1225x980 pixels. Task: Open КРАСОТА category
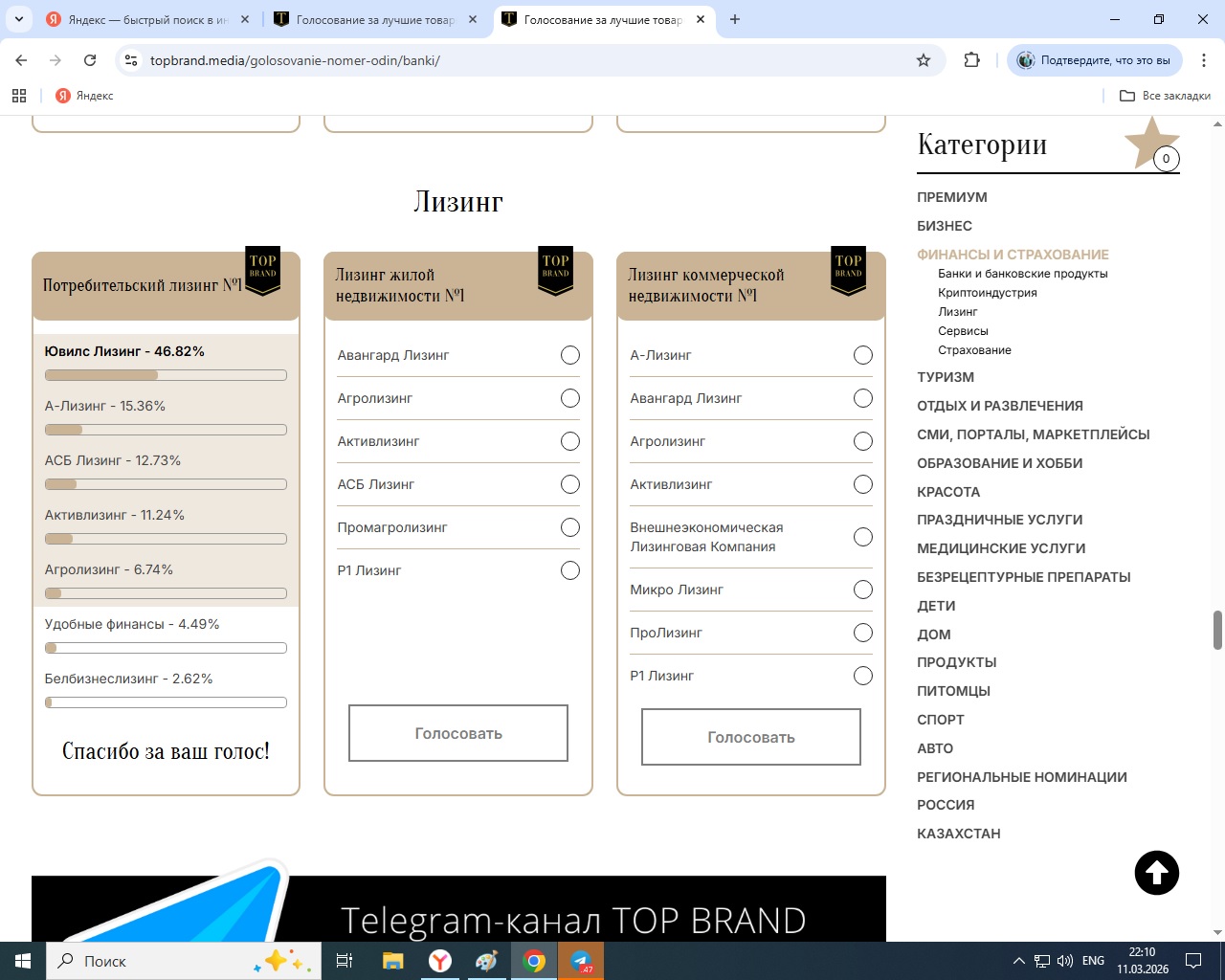(948, 492)
